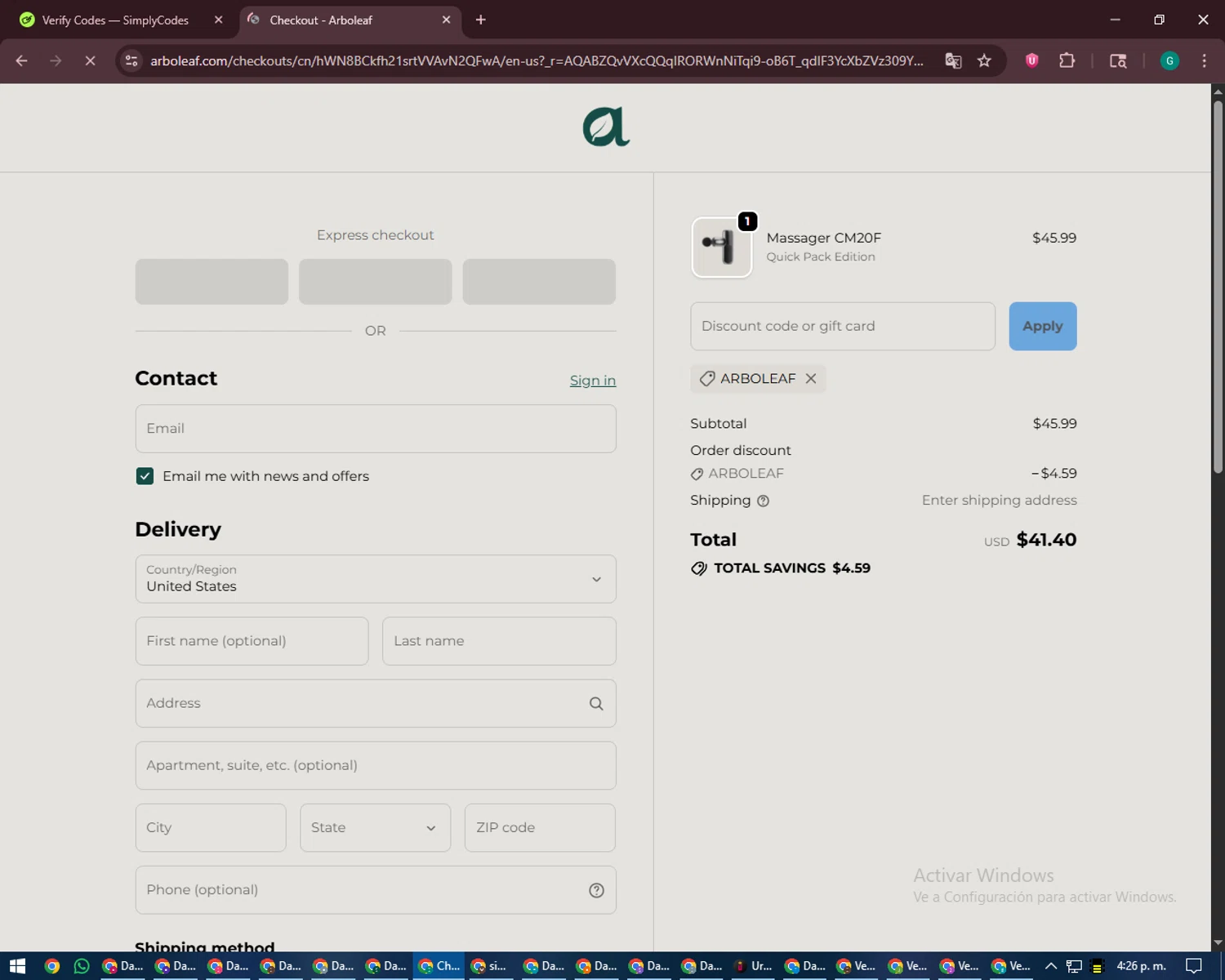The width and height of the screenshot is (1225, 980).
Task: Open the Chrome taskbar icon beside Start
Action: click(51, 966)
